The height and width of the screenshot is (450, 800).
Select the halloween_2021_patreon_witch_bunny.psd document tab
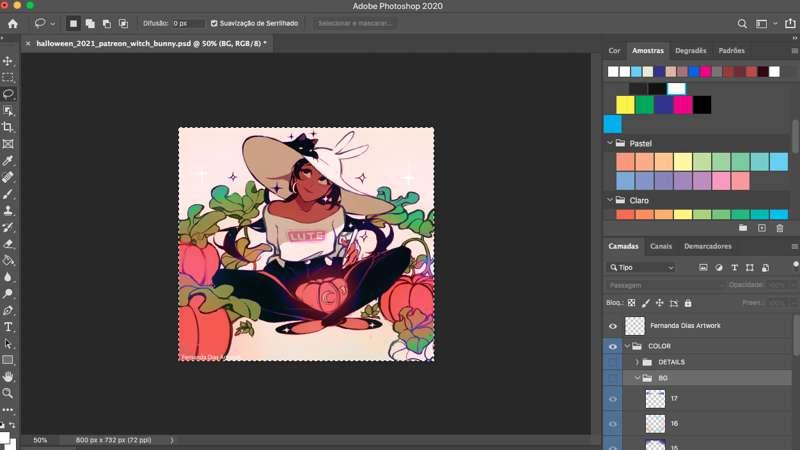(151, 43)
